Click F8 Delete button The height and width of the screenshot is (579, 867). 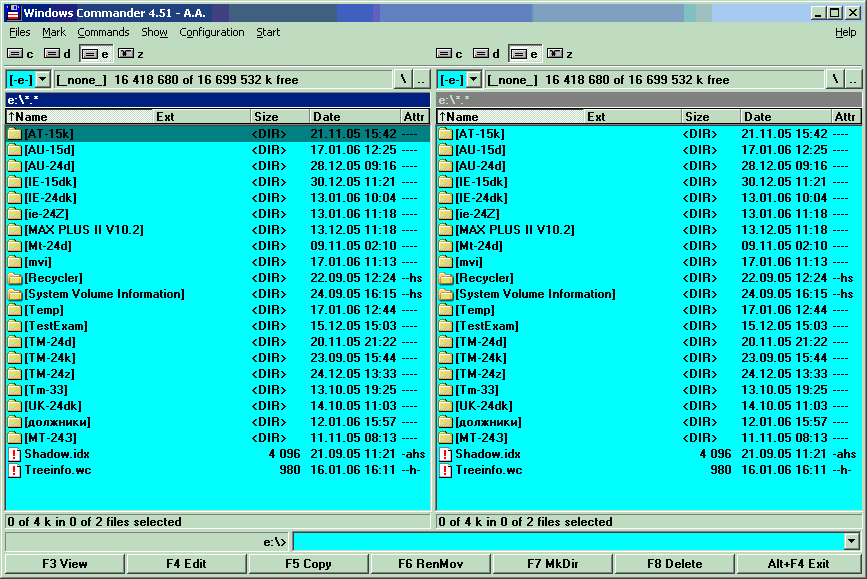click(675, 564)
